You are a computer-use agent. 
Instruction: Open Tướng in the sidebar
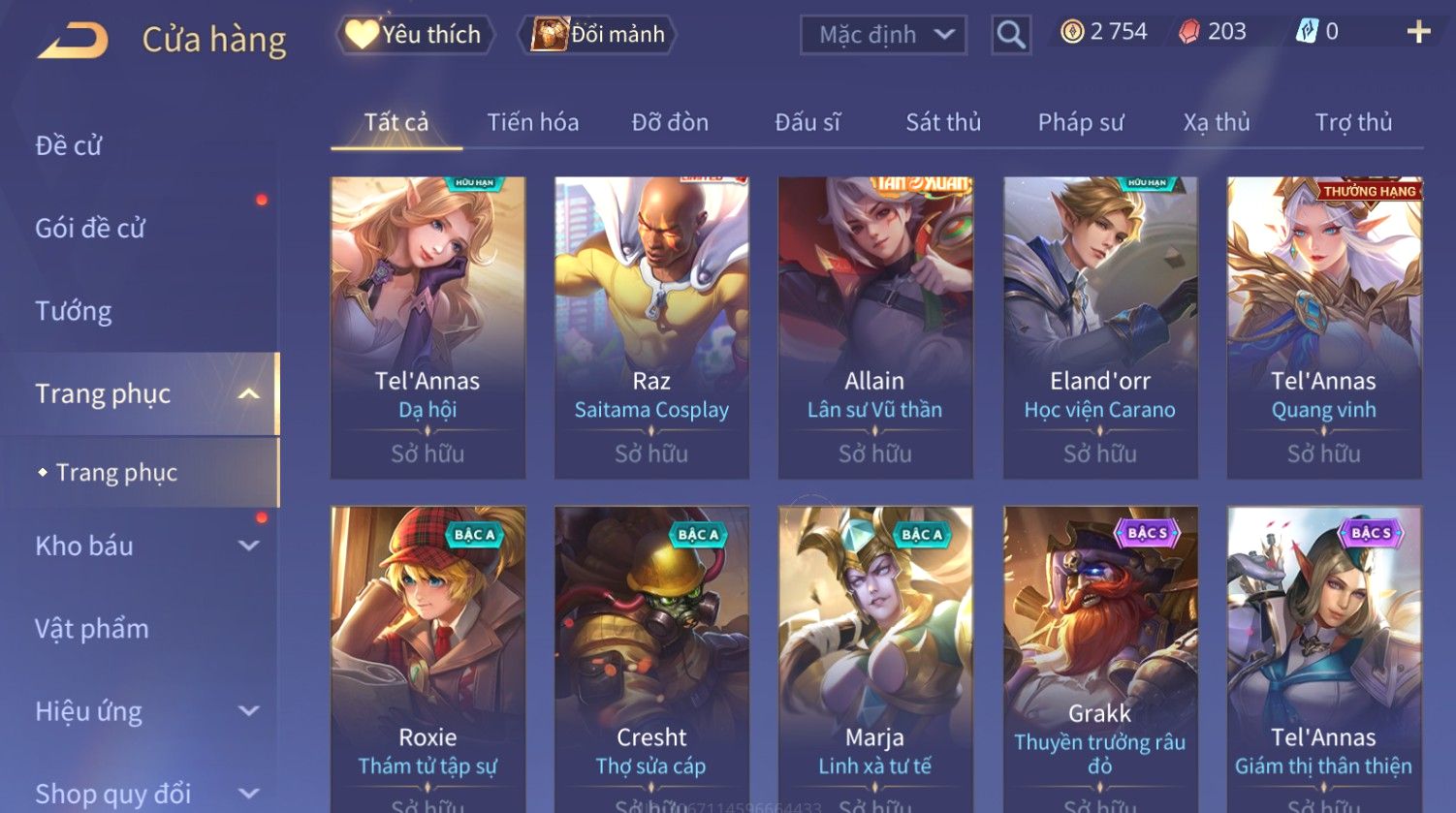coord(74,311)
